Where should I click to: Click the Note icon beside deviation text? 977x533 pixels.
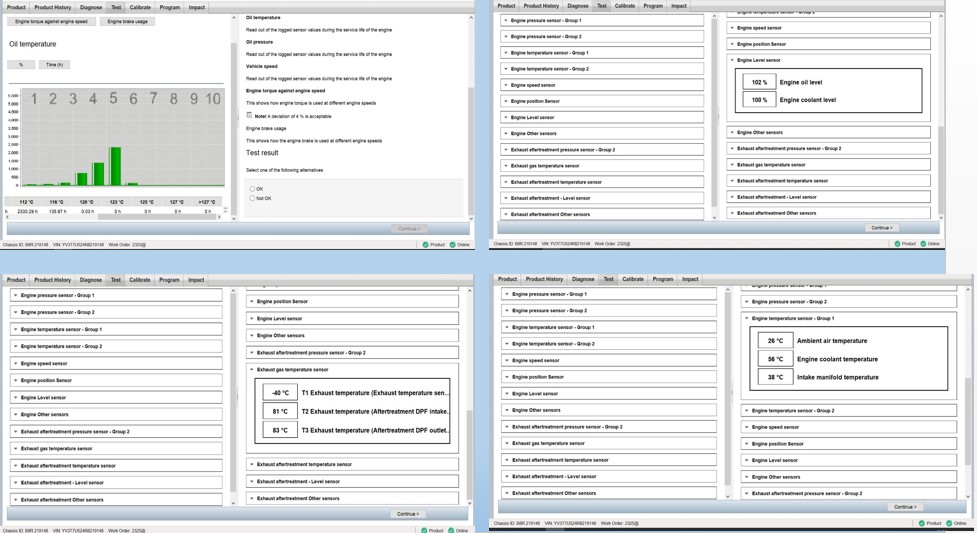tap(249, 115)
